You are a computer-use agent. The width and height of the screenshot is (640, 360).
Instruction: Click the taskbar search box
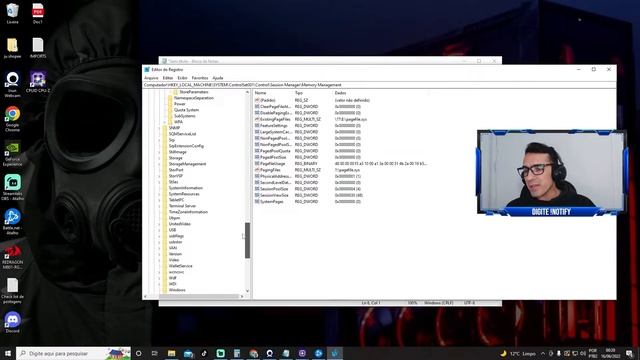tap(73, 353)
